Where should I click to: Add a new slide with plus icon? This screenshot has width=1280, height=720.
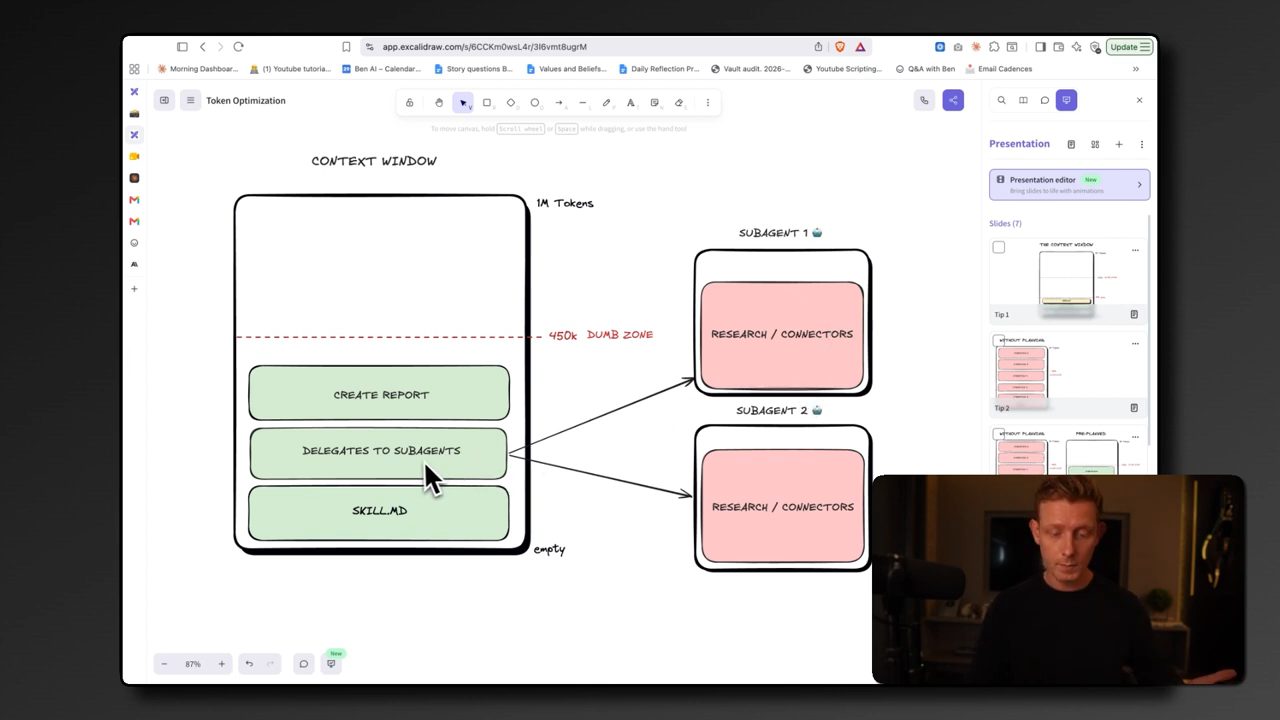coord(1119,144)
